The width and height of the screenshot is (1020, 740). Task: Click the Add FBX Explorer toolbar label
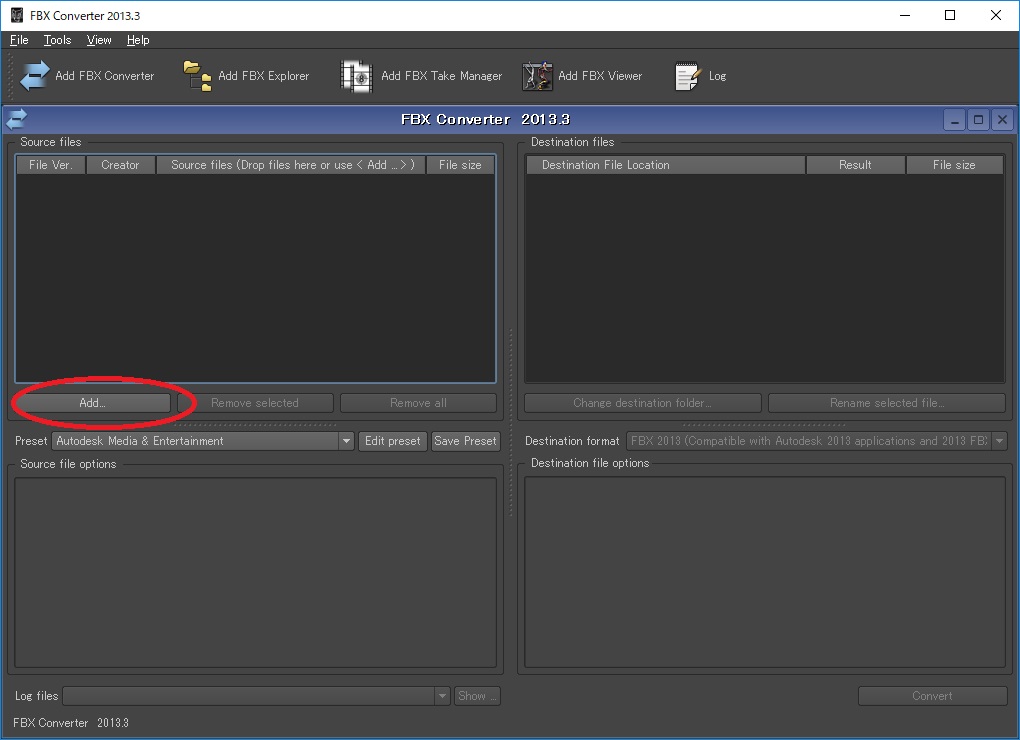263,76
